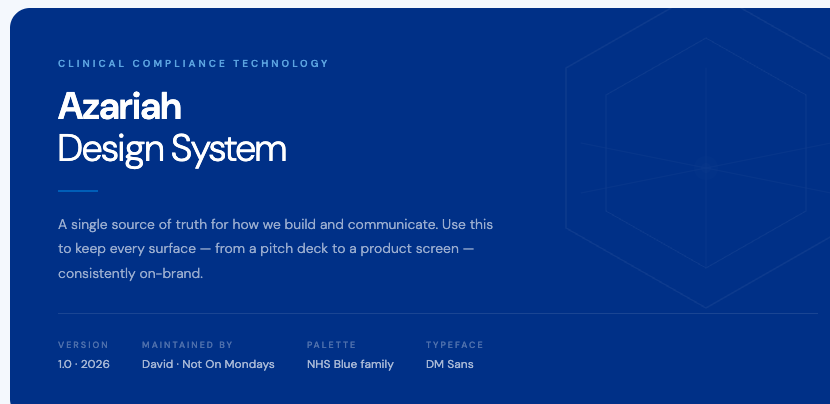830x404 pixels.
Task: Click the text 'consistently on-brand.'
Action: click(x=130, y=274)
